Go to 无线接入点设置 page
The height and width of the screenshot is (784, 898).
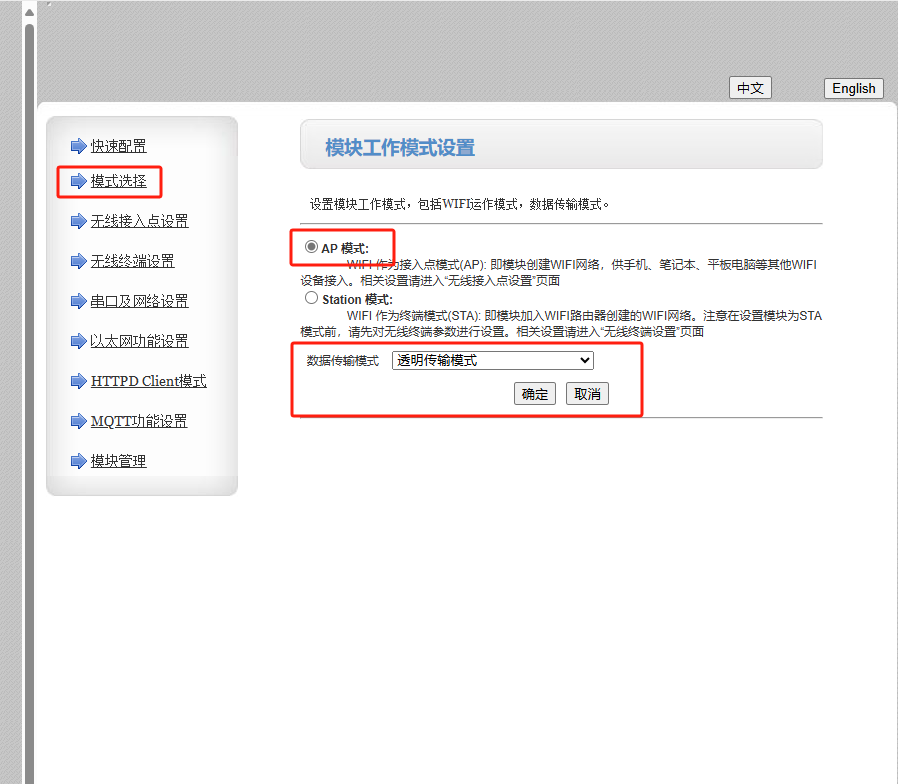tap(139, 221)
